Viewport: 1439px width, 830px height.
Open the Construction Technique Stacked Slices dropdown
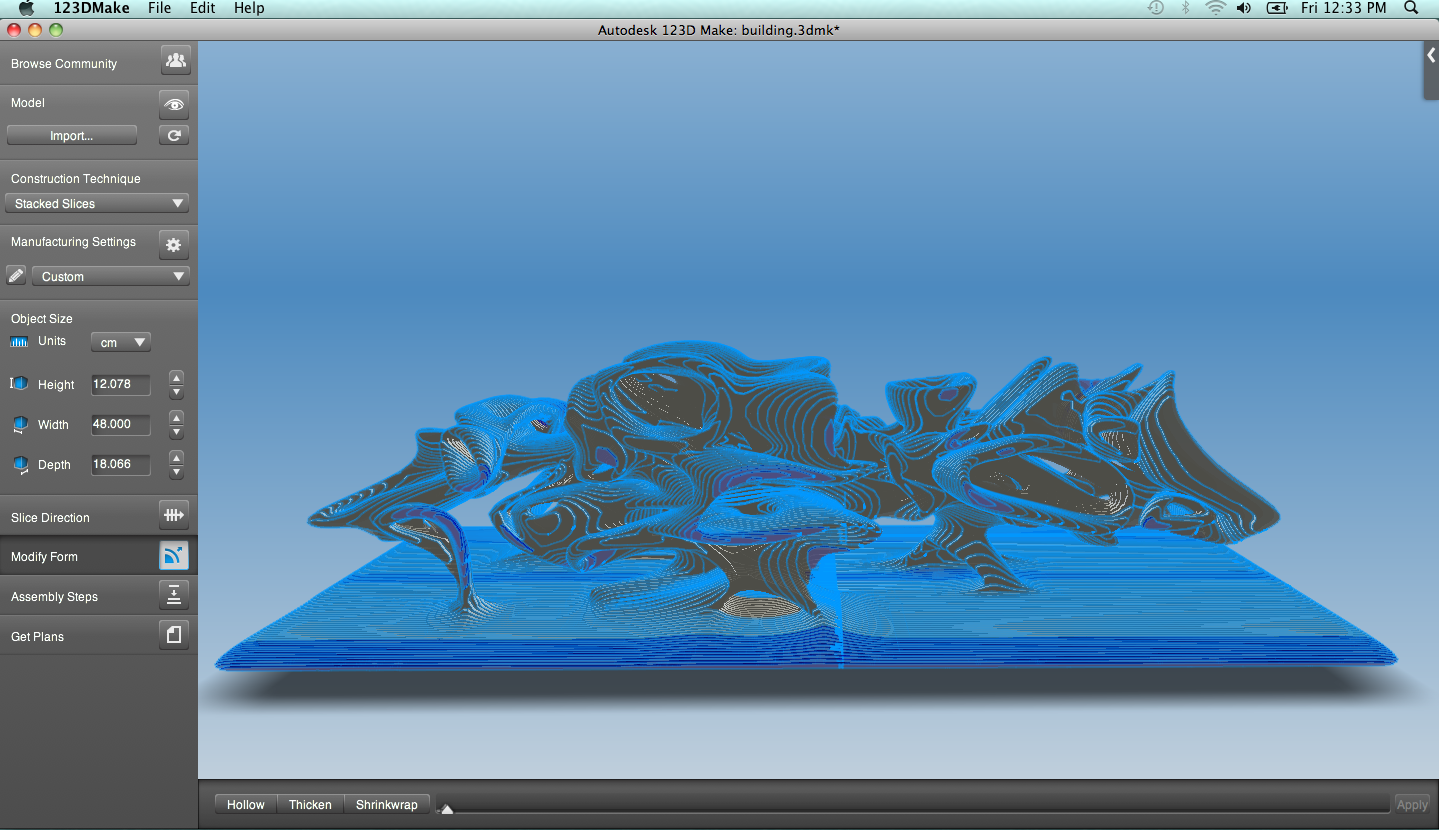(97, 203)
